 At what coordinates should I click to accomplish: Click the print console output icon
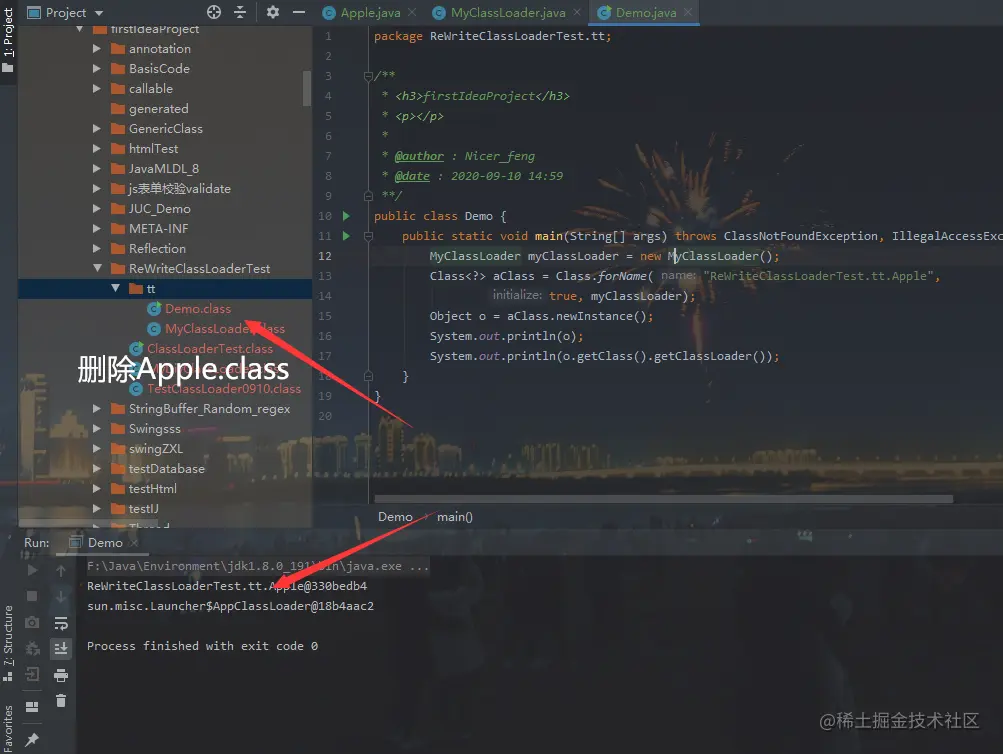(x=61, y=675)
